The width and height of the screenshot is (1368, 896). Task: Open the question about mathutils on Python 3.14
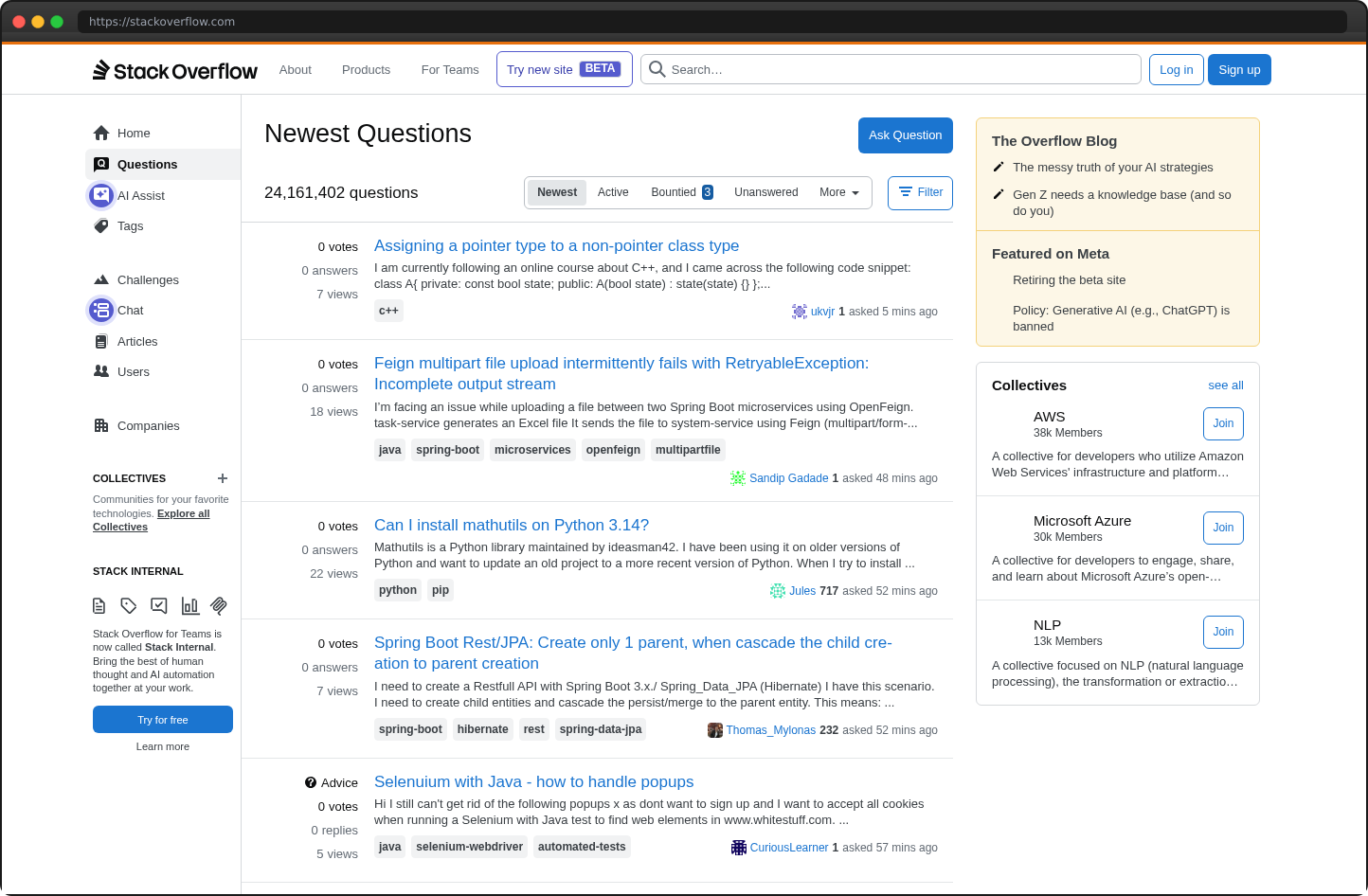(512, 524)
